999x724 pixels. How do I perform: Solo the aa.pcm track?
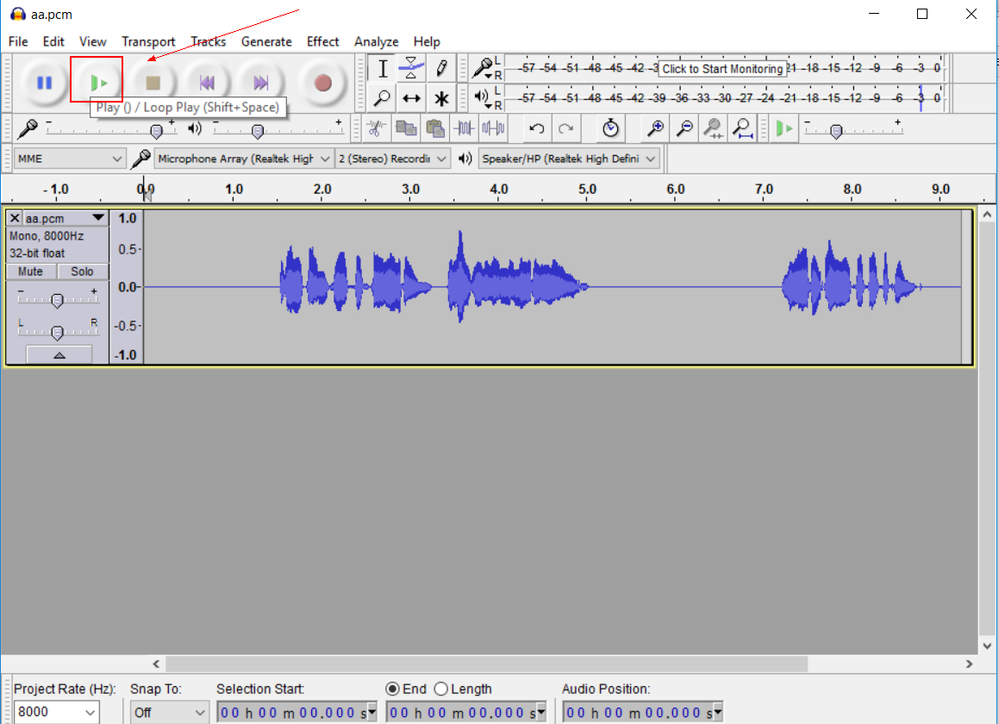tap(82, 272)
